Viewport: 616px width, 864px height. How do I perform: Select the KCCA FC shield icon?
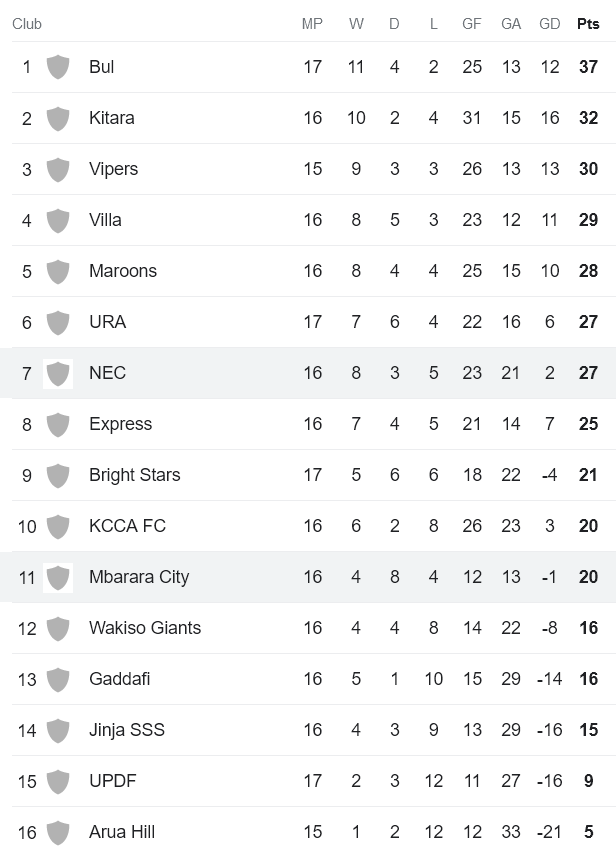point(58,526)
